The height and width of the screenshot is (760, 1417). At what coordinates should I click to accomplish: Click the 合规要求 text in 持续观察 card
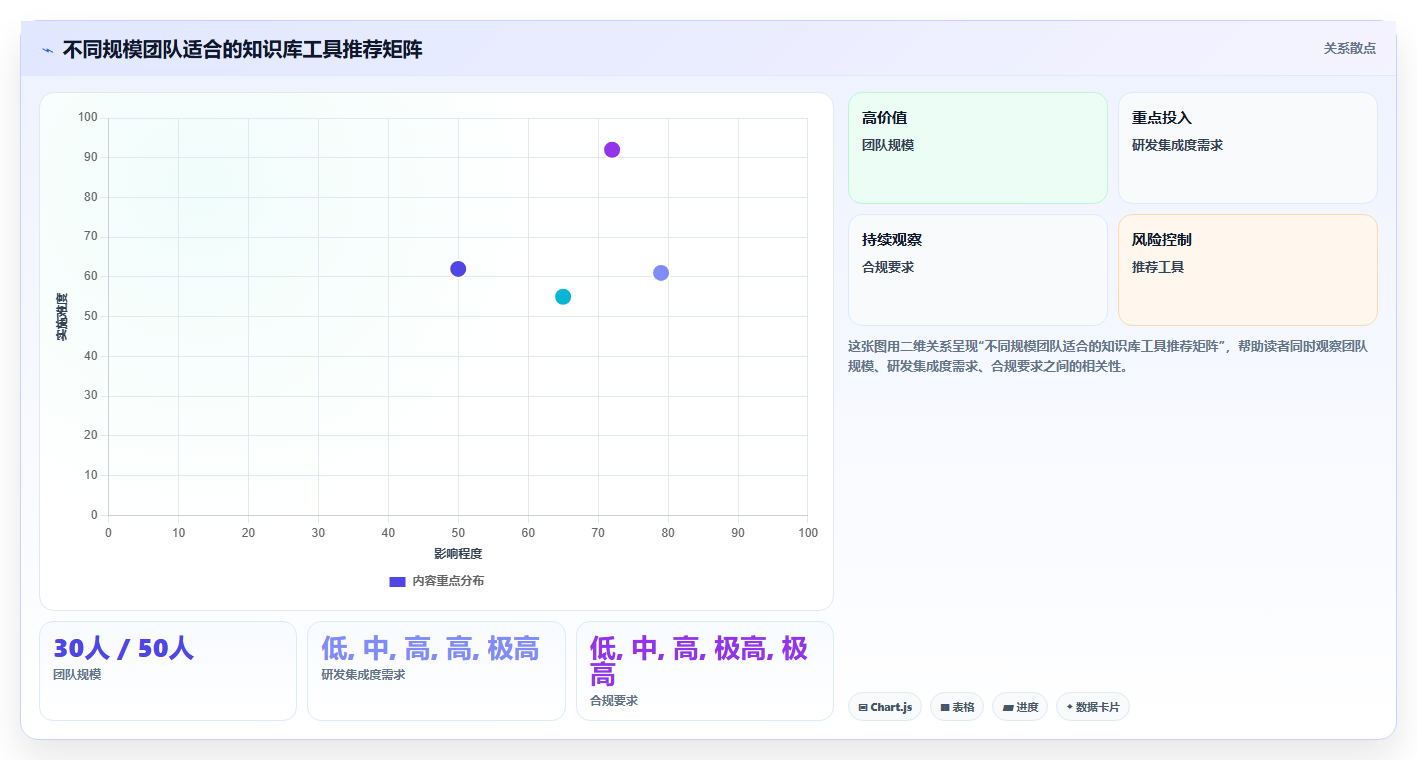888,267
